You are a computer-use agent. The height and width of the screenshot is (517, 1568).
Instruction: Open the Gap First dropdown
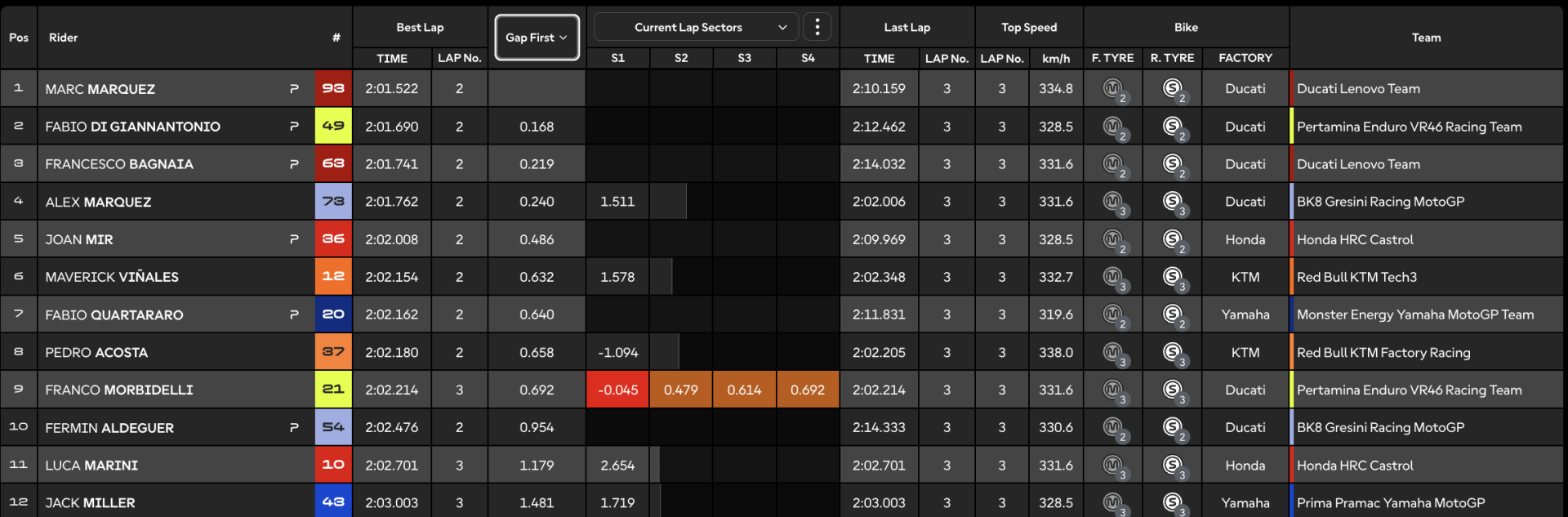click(537, 38)
